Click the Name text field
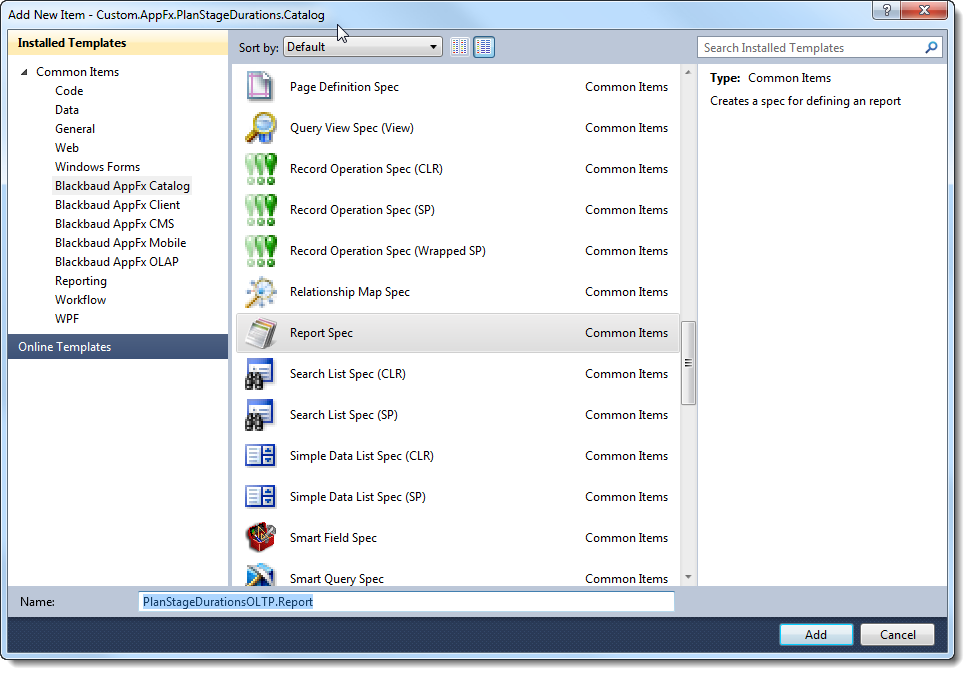 coord(406,602)
